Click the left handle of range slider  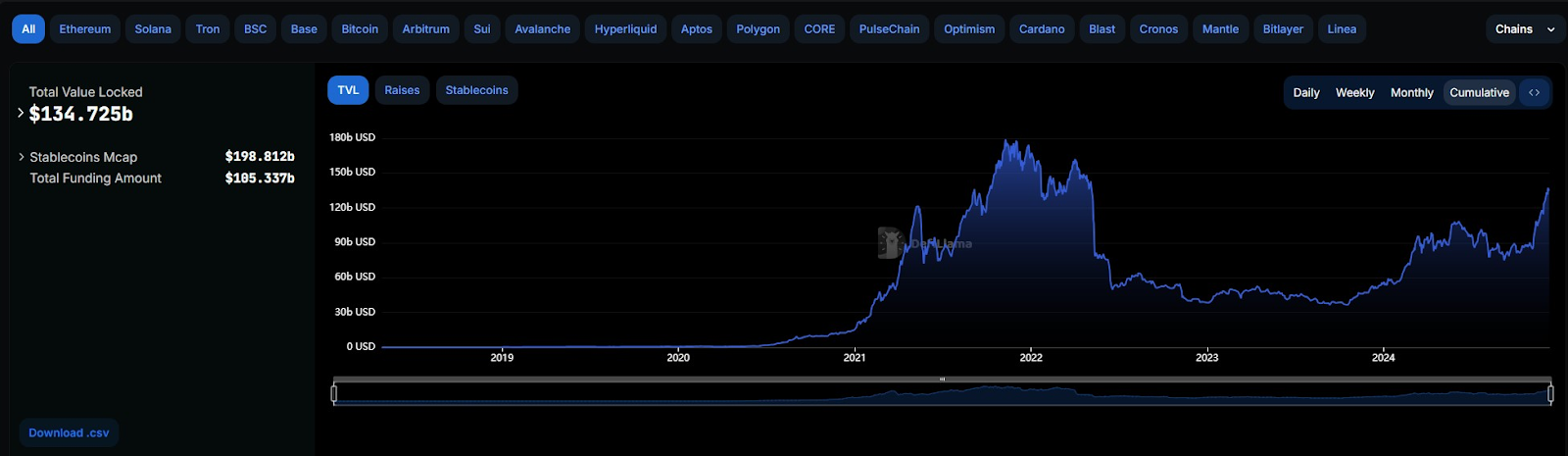click(334, 393)
